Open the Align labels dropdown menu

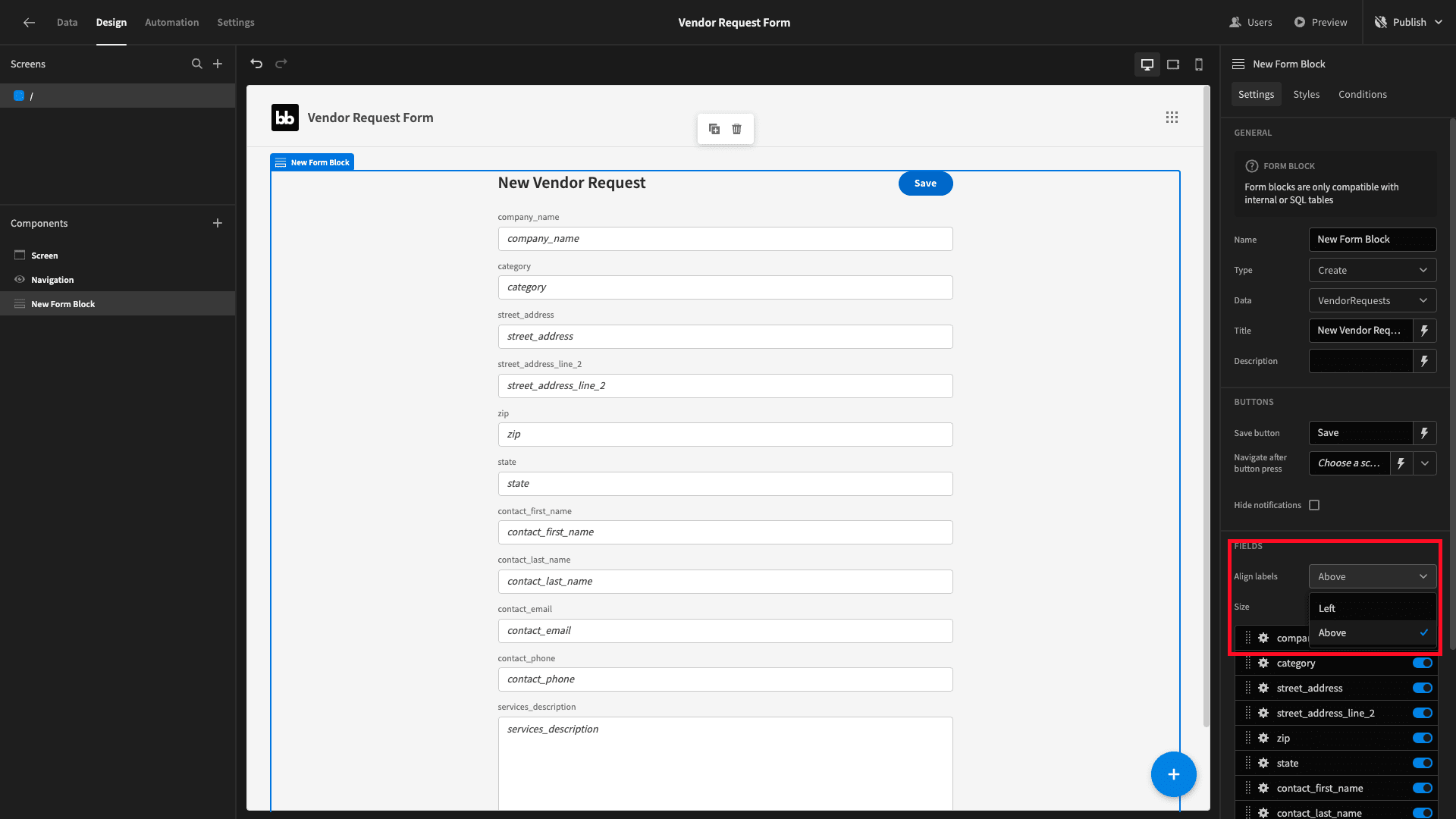coord(1373,576)
